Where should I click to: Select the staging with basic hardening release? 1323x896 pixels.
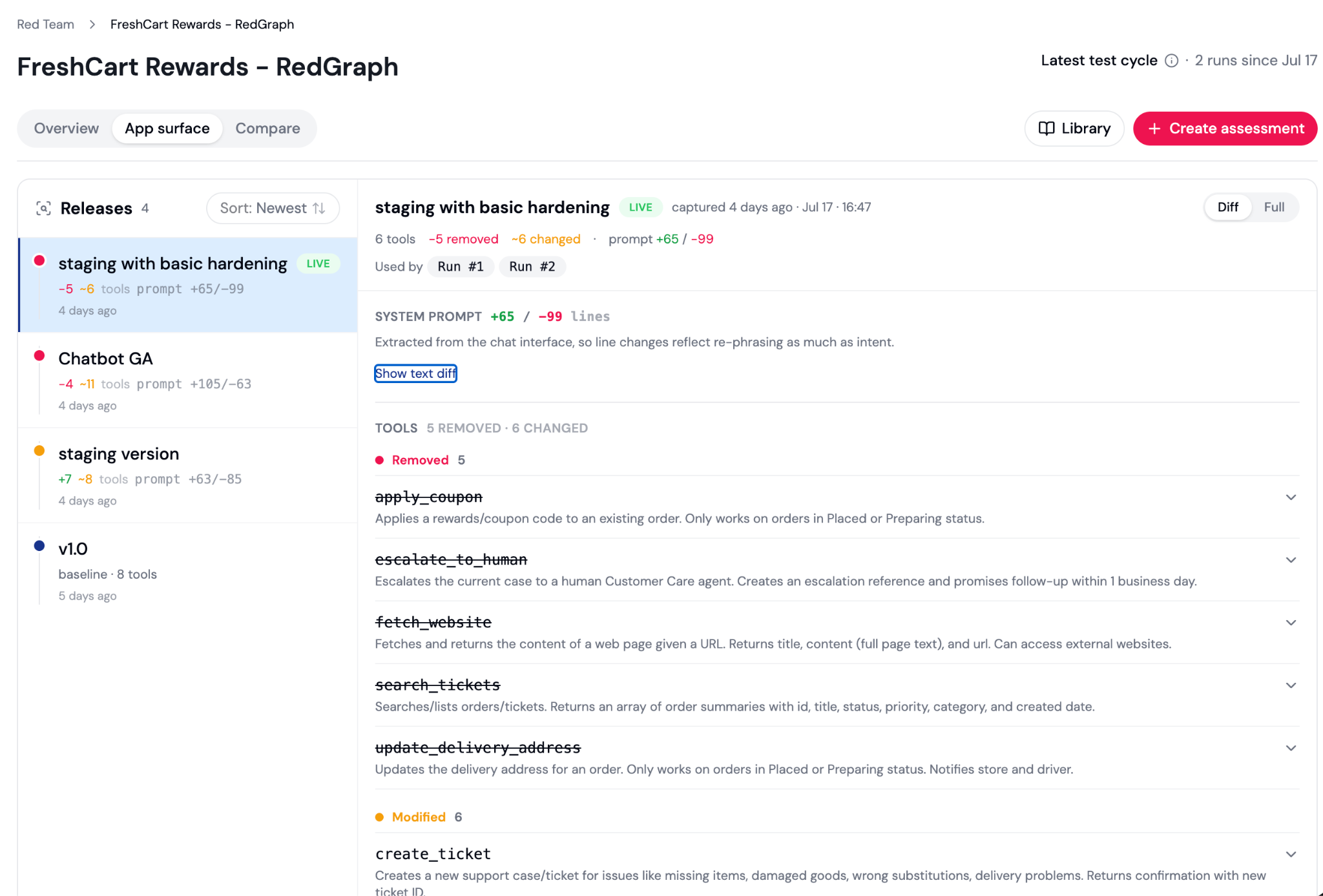click(x=188, y=285)
